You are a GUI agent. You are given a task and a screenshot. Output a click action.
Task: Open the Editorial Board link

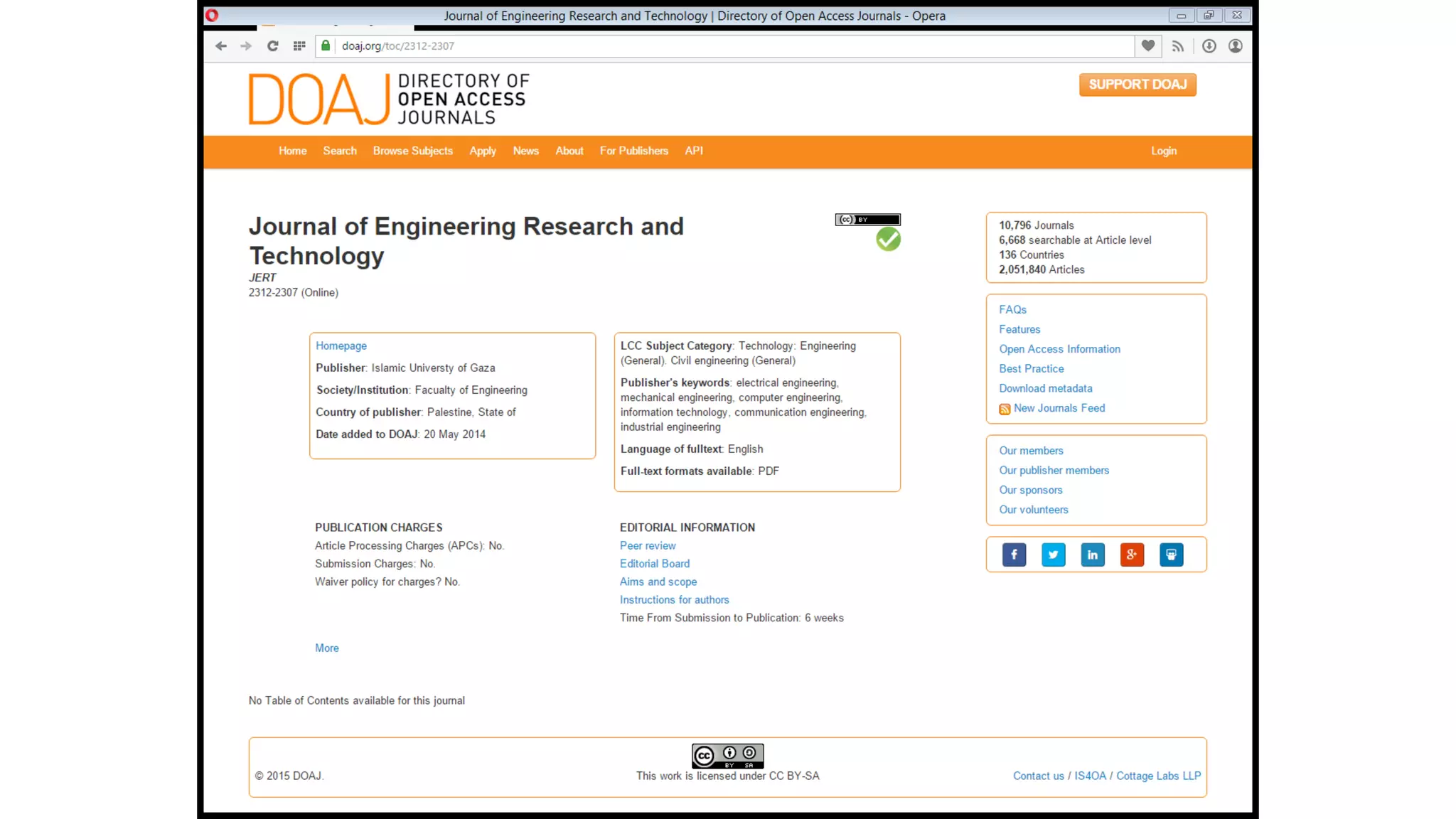tap(654, 564)
